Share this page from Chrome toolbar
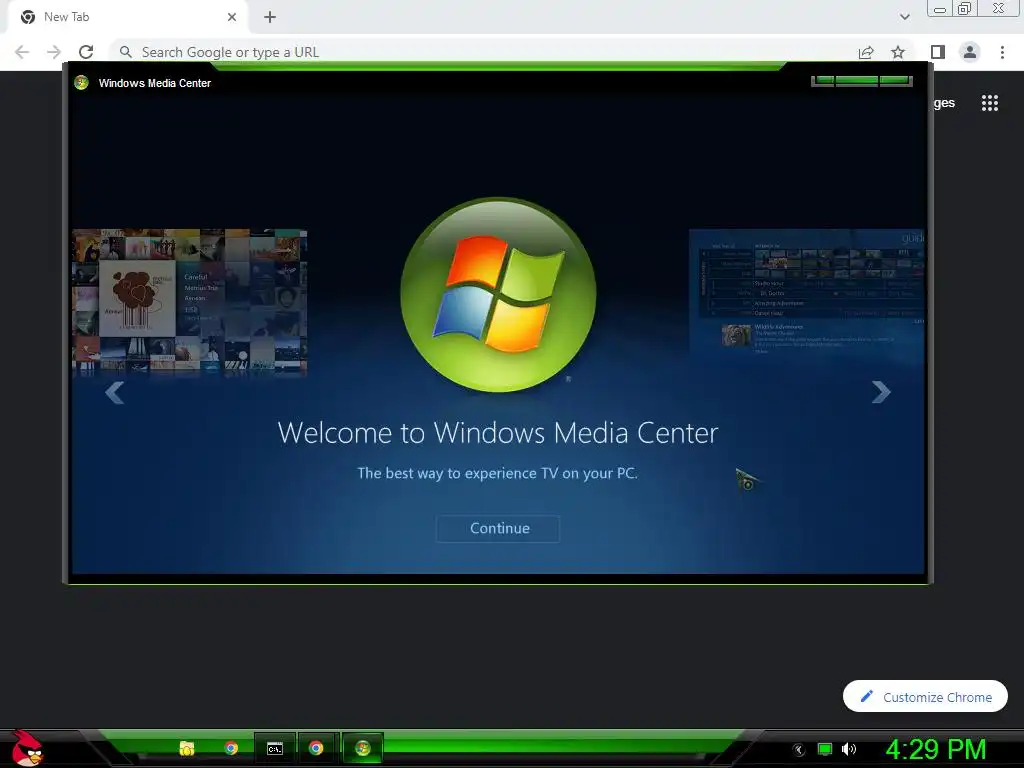The height and width of the screenshot is (768, 1024). pyautogui.click(x=866, y=52)
